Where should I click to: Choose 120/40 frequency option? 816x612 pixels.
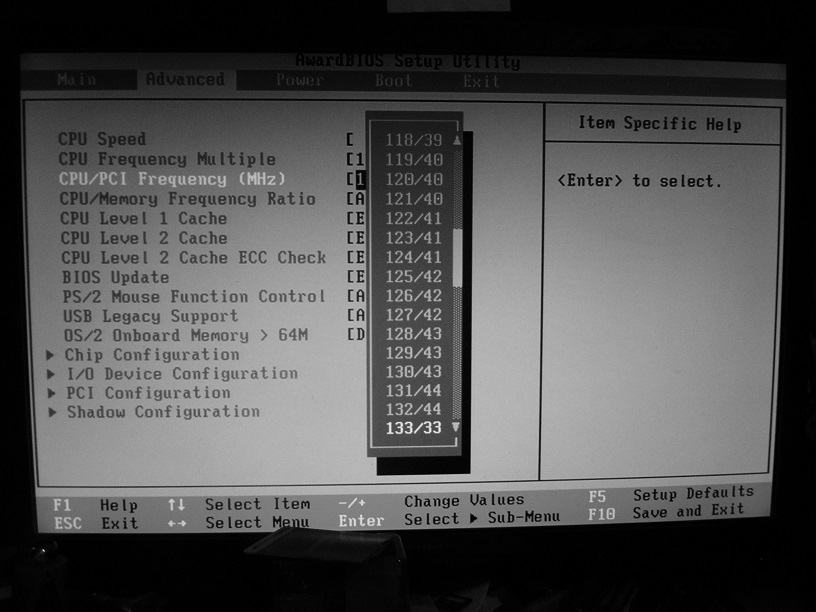coord(414,179)
